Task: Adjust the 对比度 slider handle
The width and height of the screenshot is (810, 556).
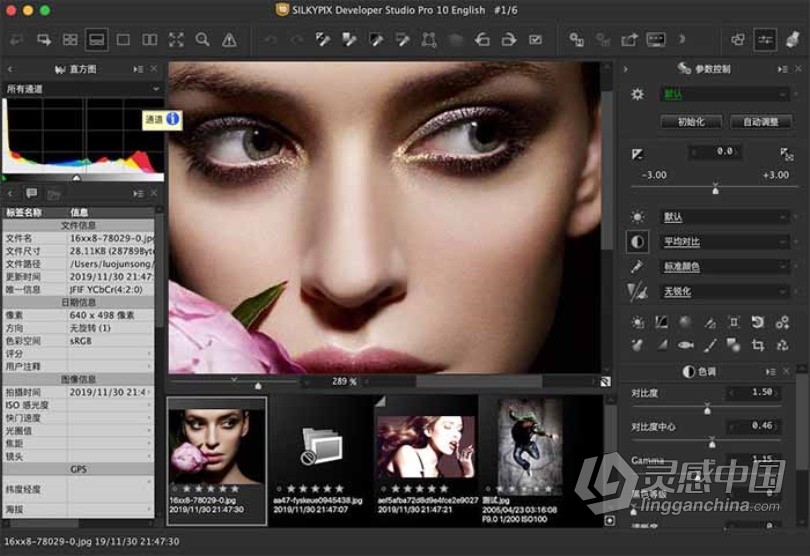Action: coord(707,410)
